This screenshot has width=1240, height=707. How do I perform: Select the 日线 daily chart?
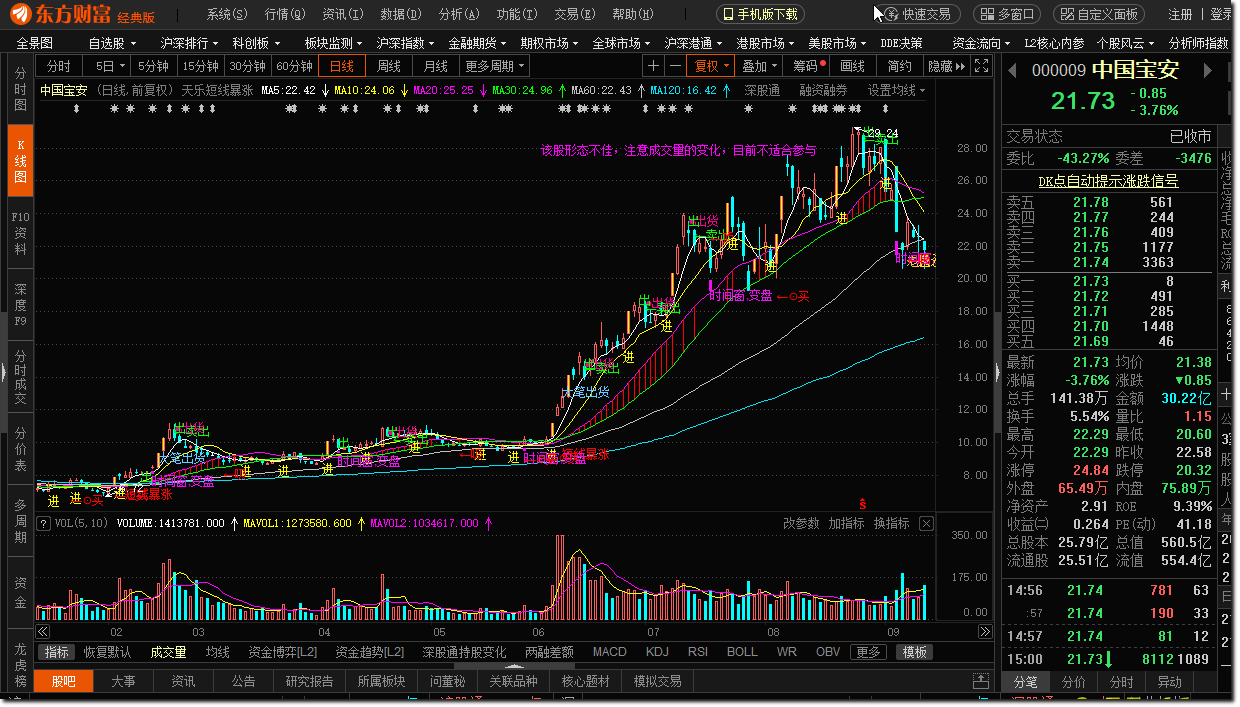(342, 66)
